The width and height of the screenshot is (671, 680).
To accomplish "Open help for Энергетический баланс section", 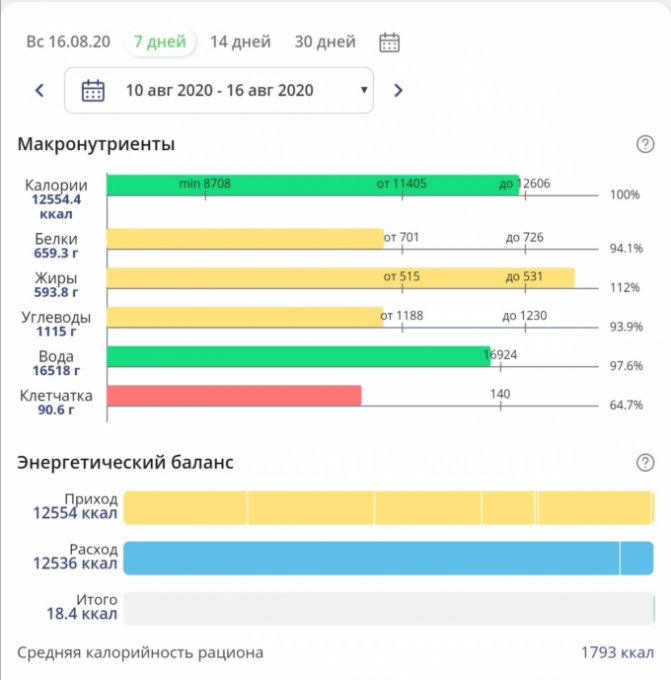I will coord(645,462).
